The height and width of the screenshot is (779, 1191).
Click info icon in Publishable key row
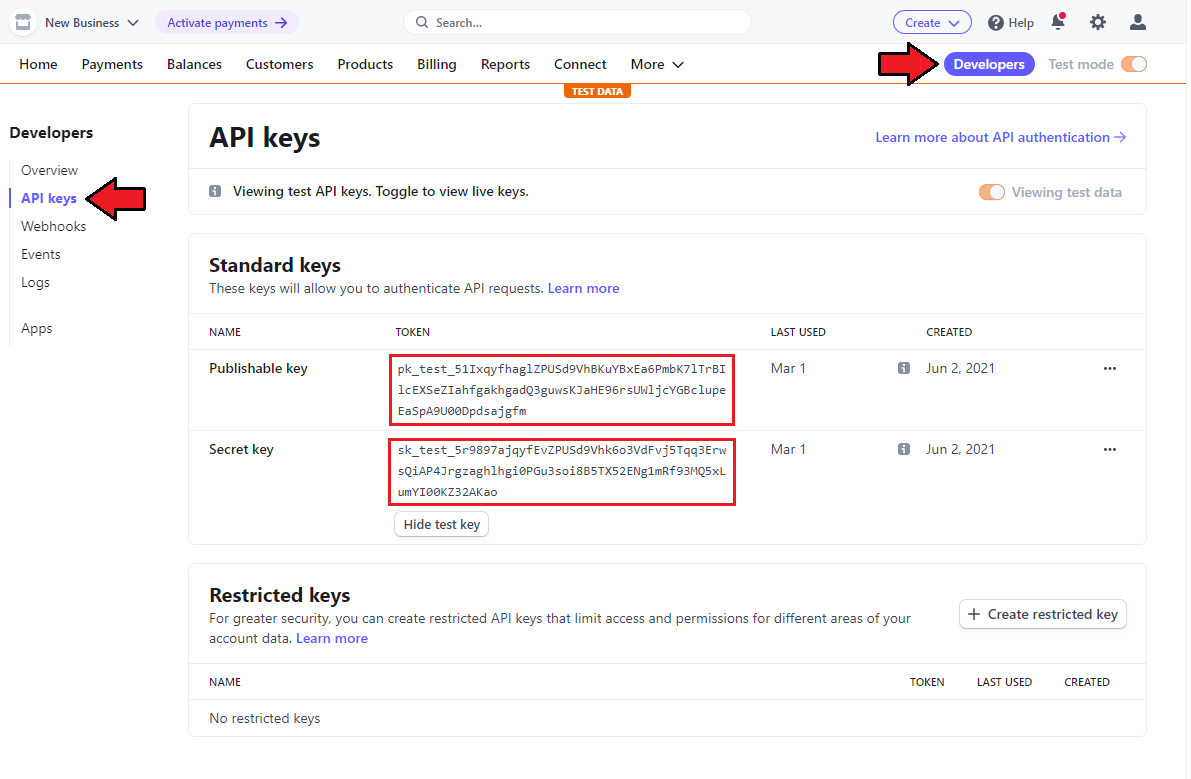(x=906, y=369)
